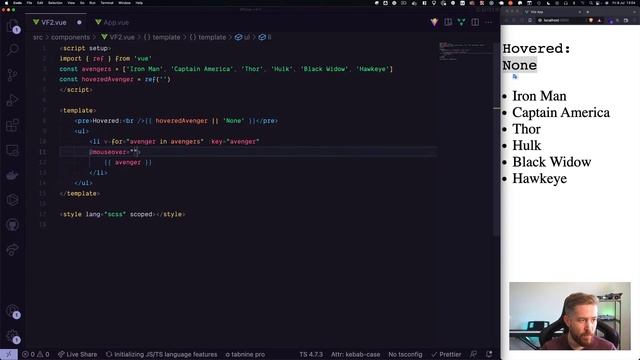Screen dimensions: 640x360
Task: Click Hulk in browser list
Action: click(x=527, y=145)
